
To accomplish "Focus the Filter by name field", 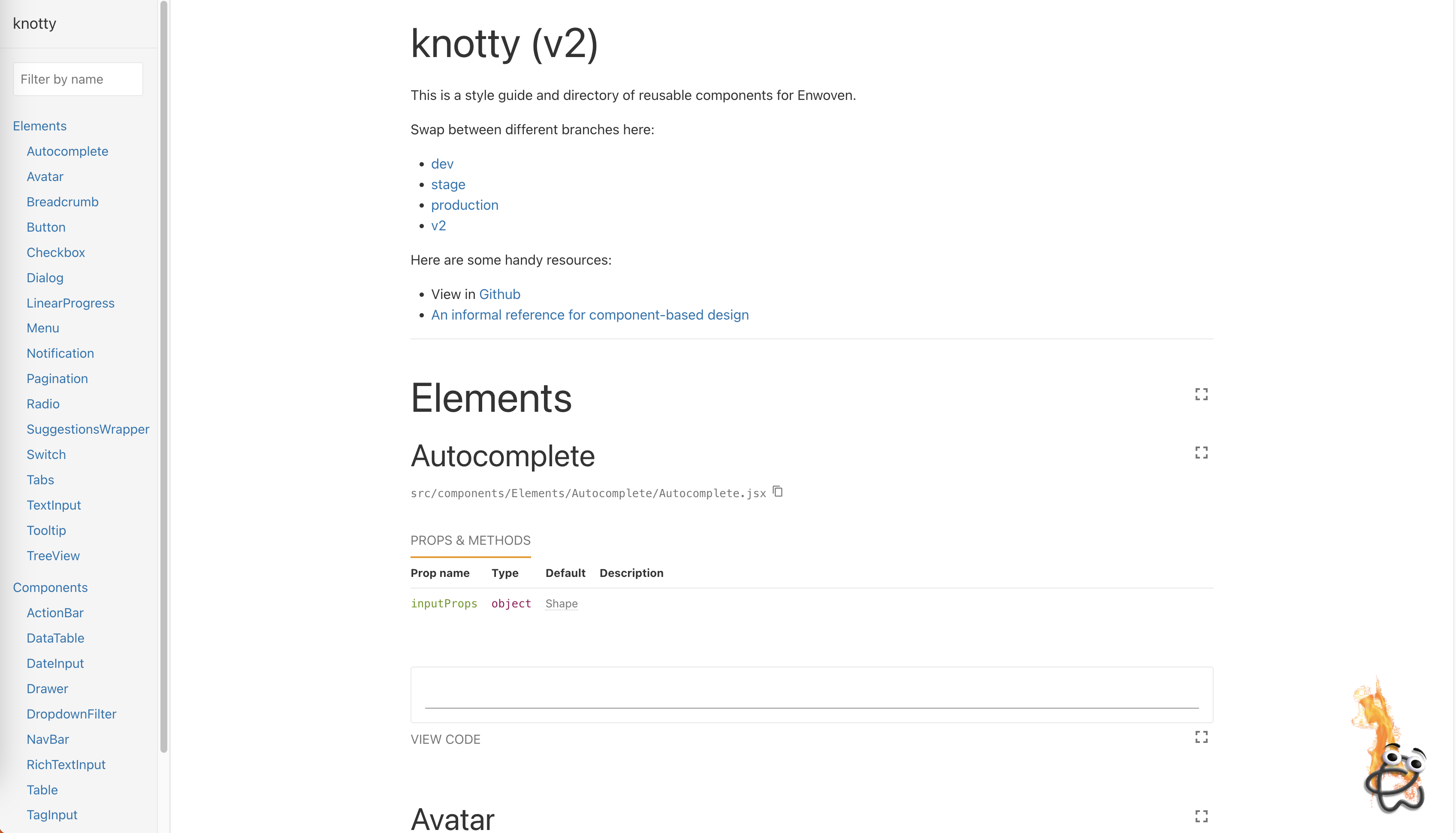I will click(x=78, y=79).
